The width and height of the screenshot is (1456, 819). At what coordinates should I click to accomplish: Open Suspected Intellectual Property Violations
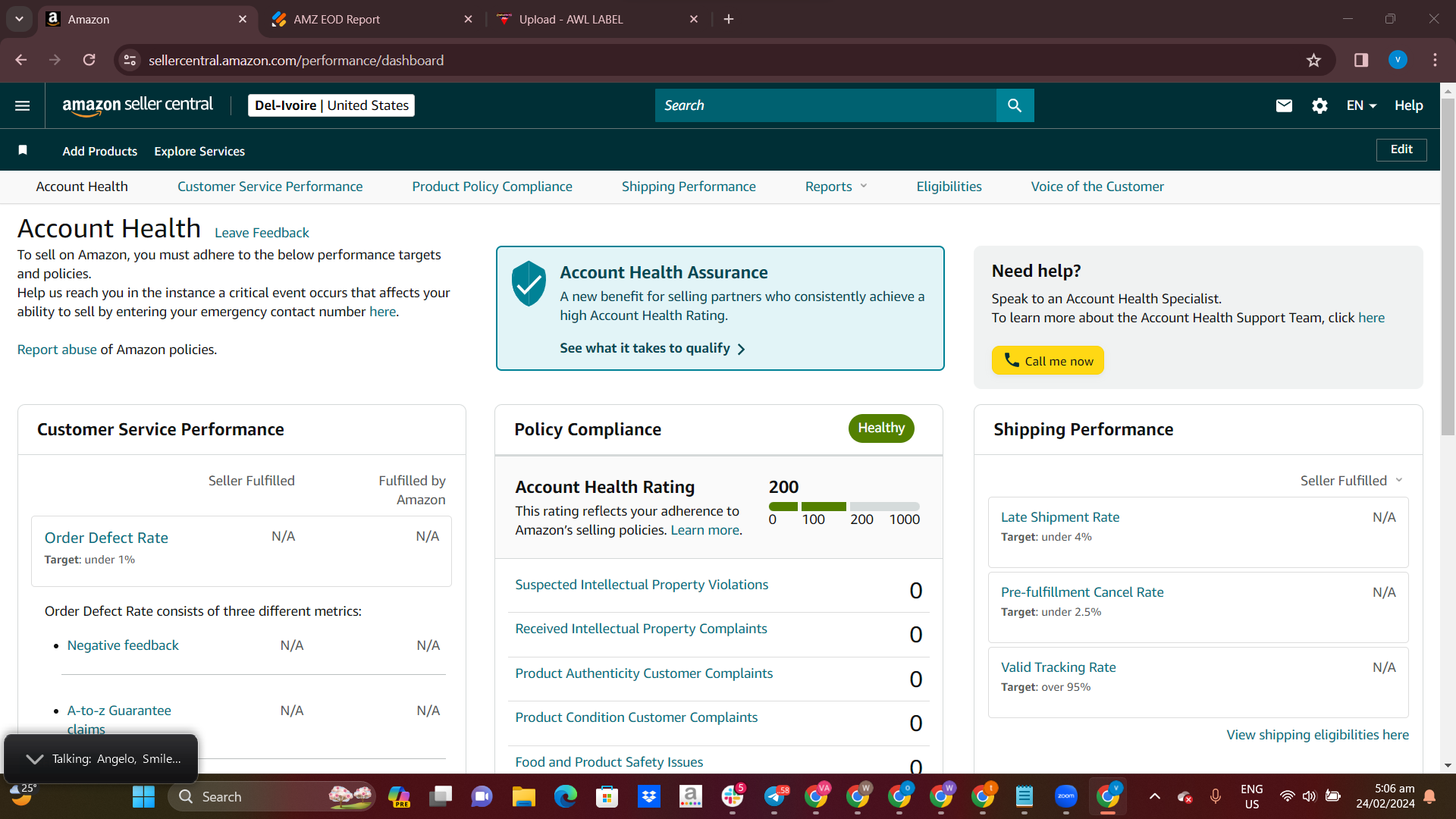coord(642,585)
